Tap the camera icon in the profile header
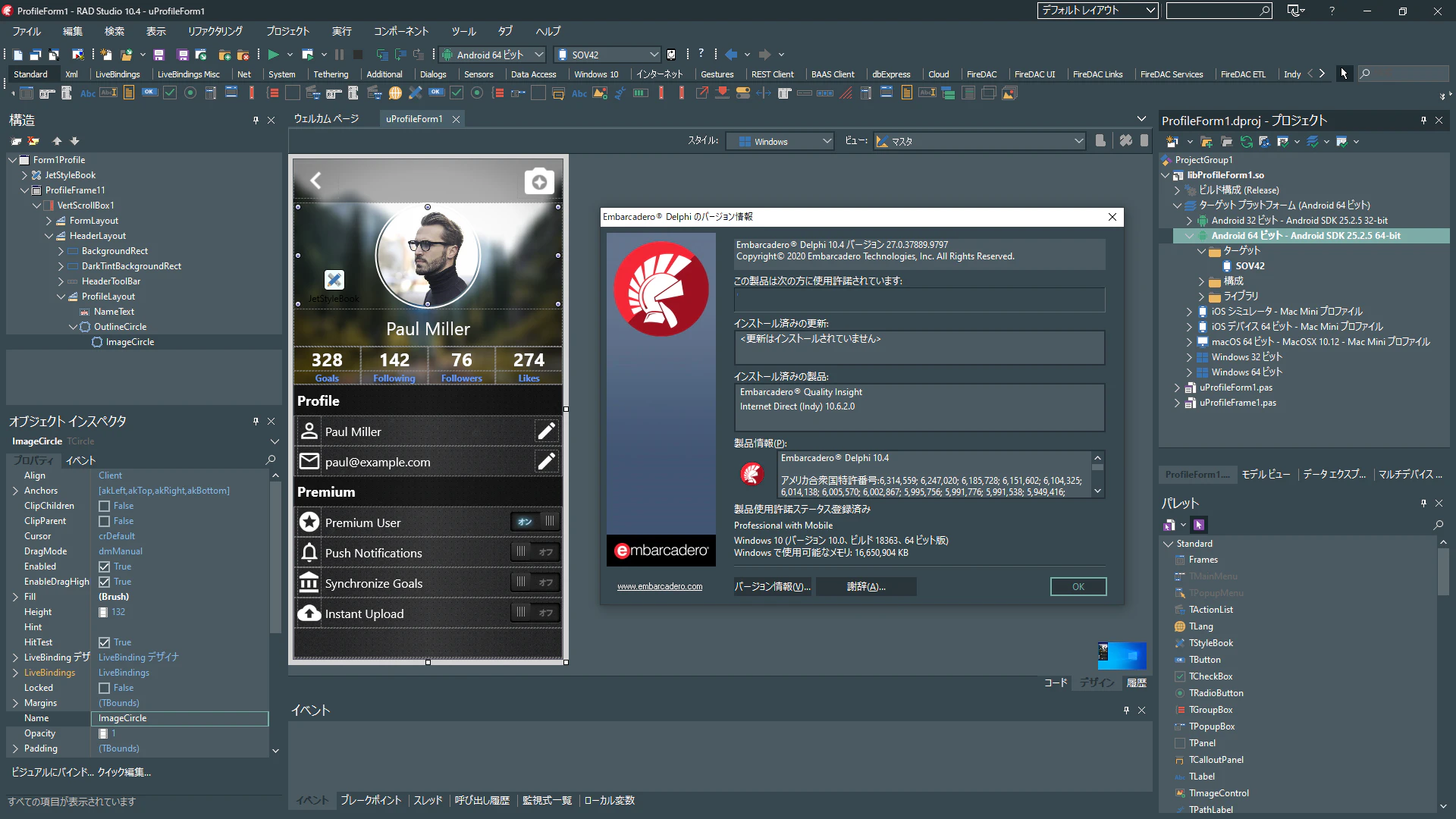The image size is (1456, 819). pyautogui.click(x=539, y=182)
